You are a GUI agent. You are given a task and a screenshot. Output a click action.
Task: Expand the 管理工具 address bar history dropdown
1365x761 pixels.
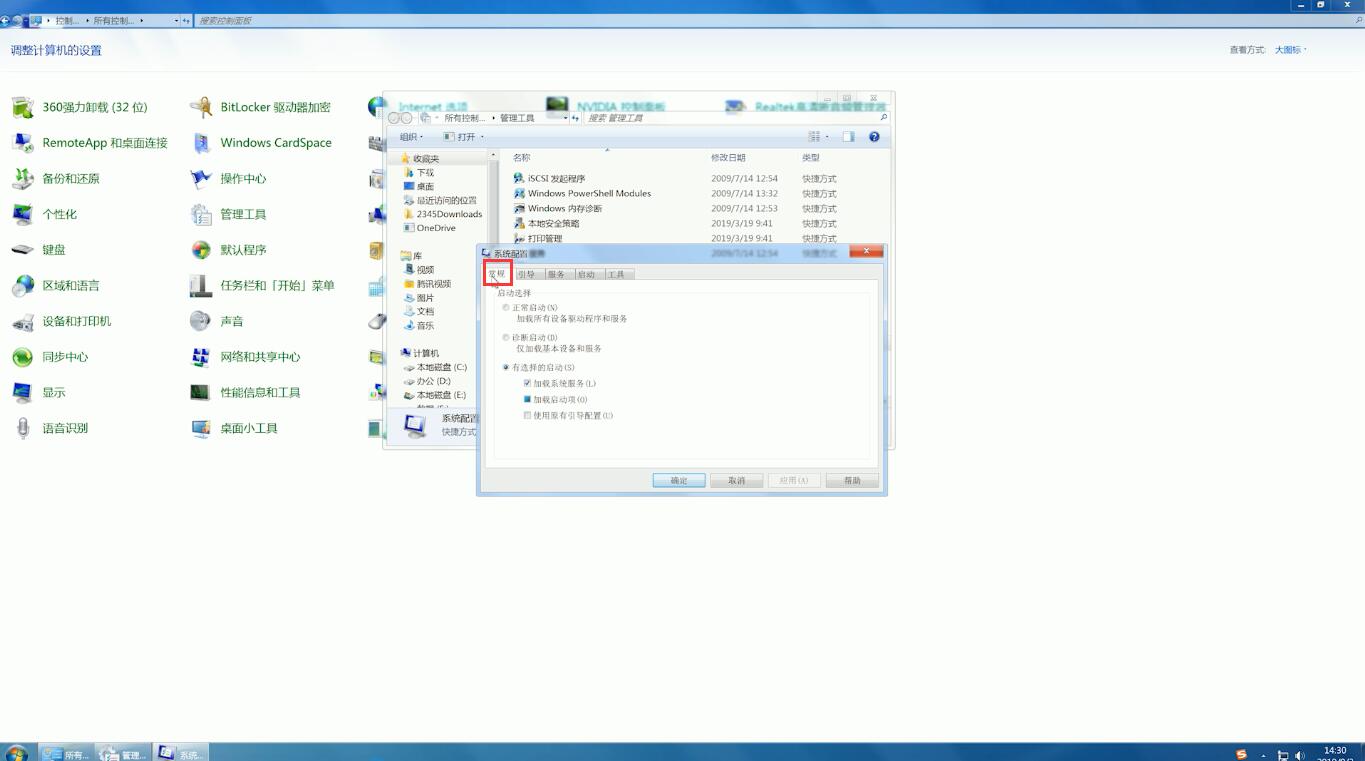[x=565, y=118]
